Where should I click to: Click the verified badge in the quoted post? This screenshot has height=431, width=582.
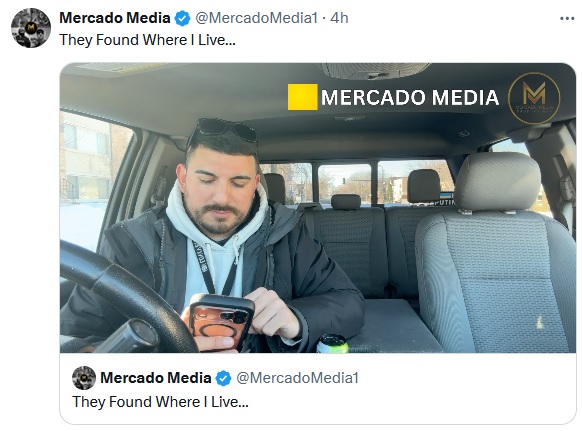(x=223, y=378)
